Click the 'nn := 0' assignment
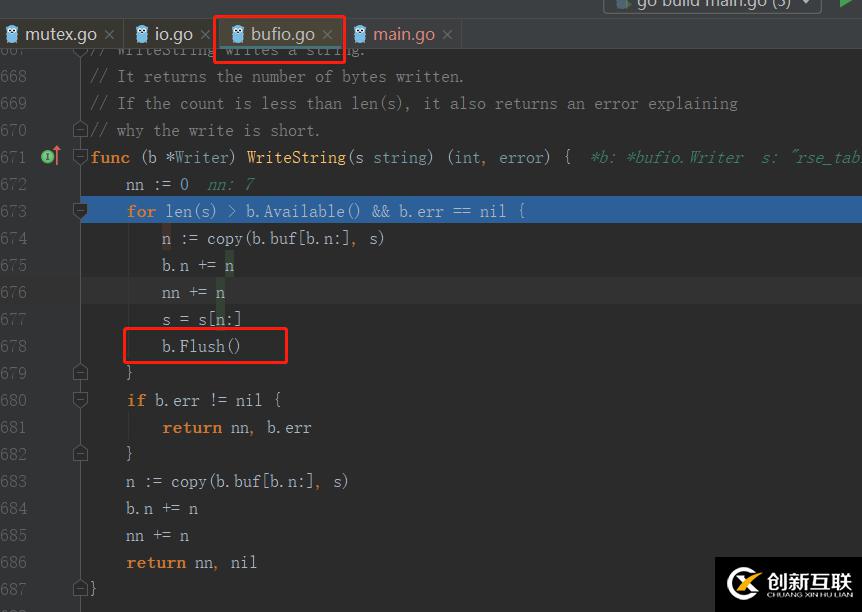862x612 pixels. tap(157, 184)
